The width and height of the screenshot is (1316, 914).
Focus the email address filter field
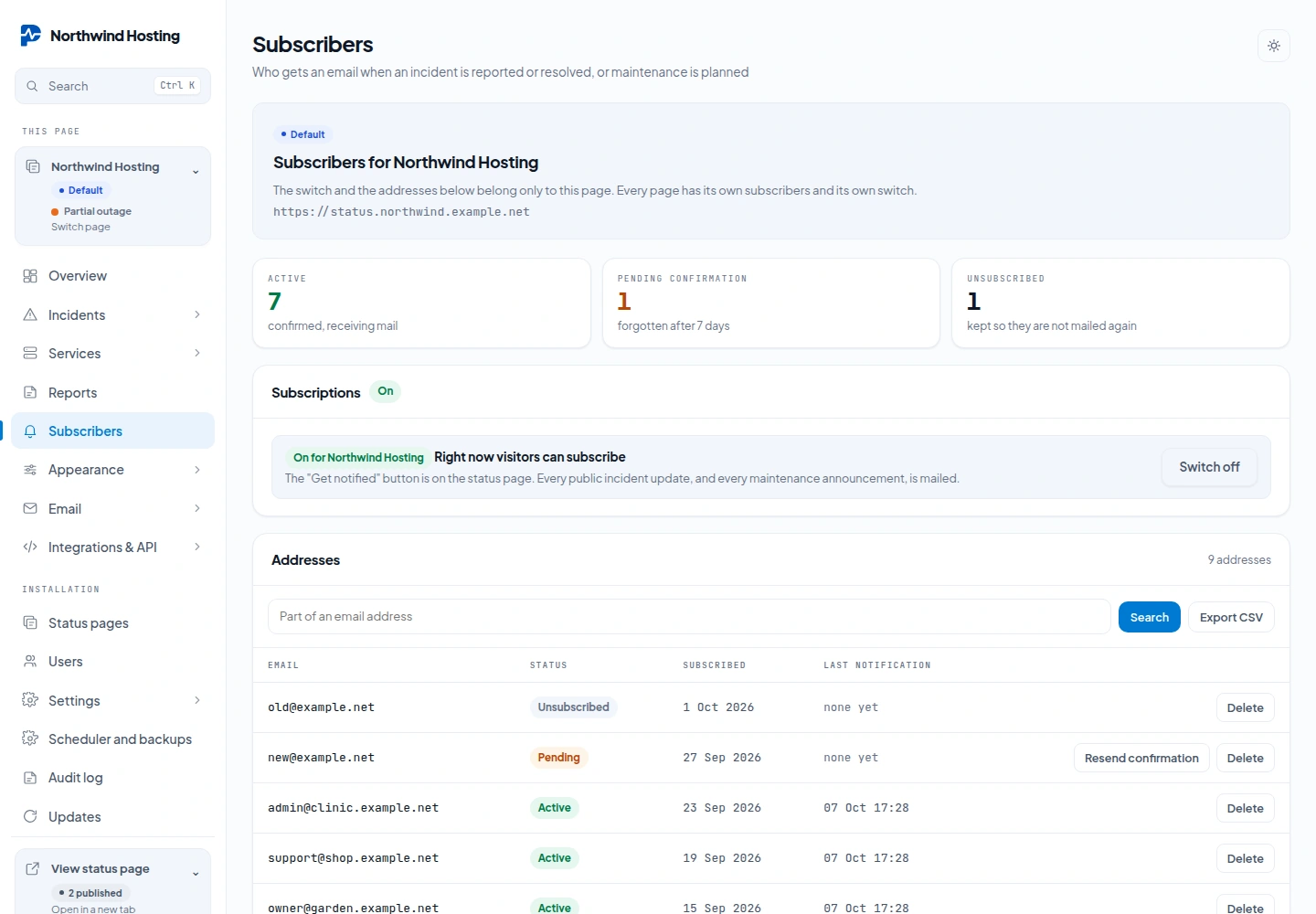(689, 617)
